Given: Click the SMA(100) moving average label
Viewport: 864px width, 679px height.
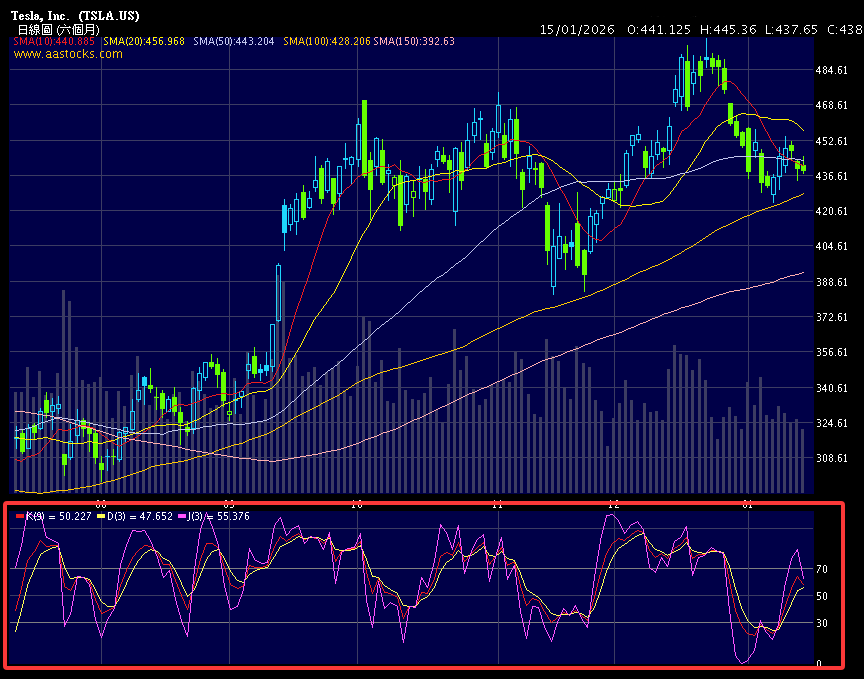Looking at the screenshot, I should 326,41.
